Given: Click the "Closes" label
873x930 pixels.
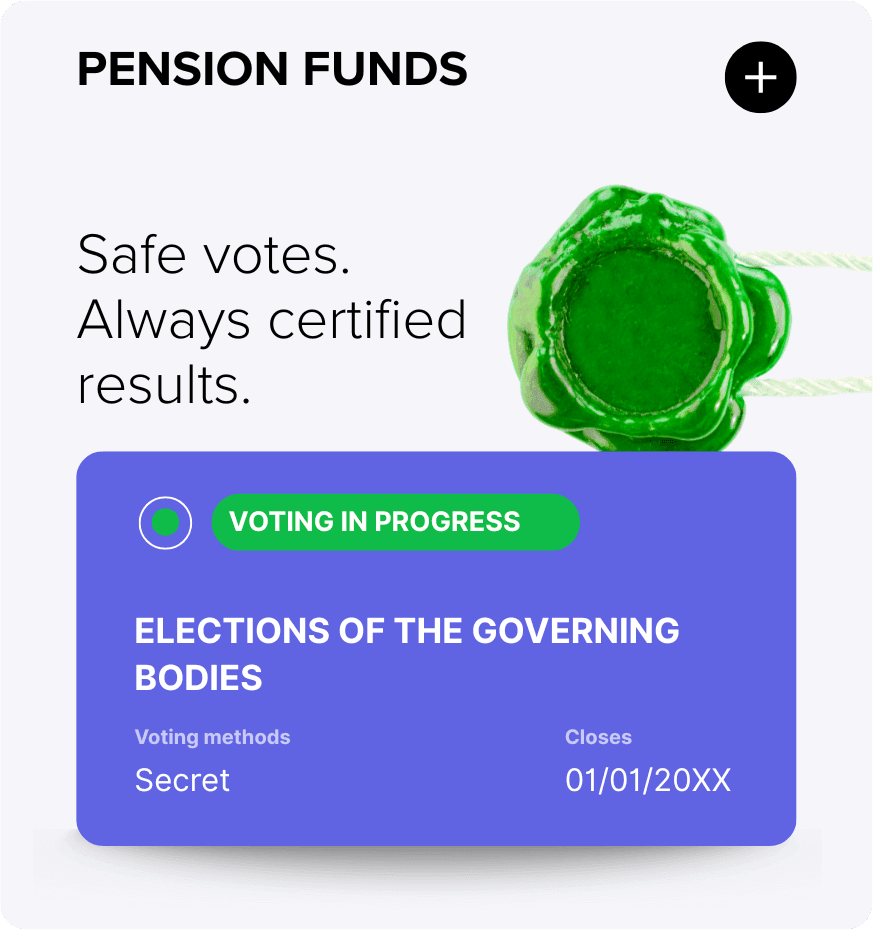Looking at the screenshot, I should click(x=598, y=737).
